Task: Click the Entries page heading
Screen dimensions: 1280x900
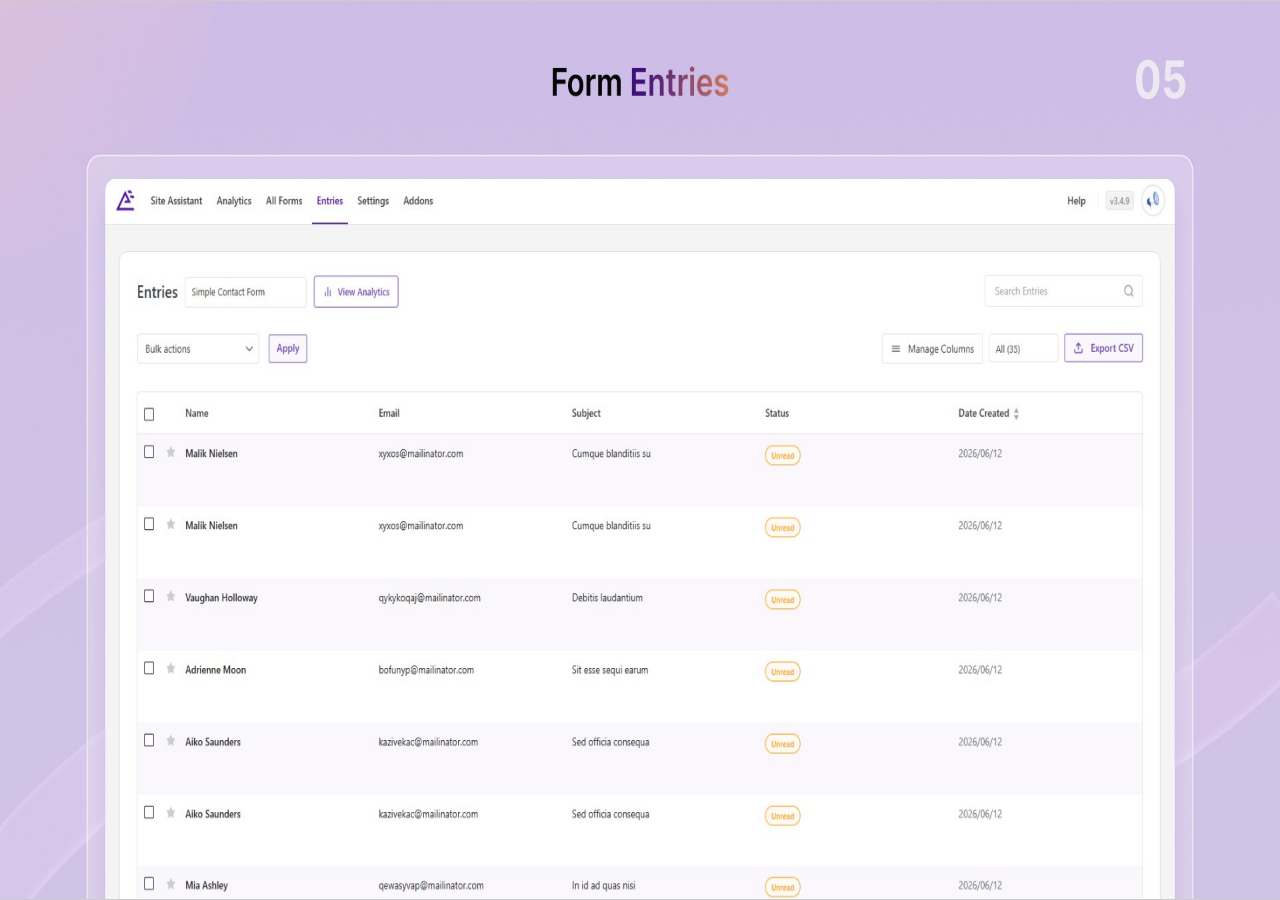Action: (157, 292)
